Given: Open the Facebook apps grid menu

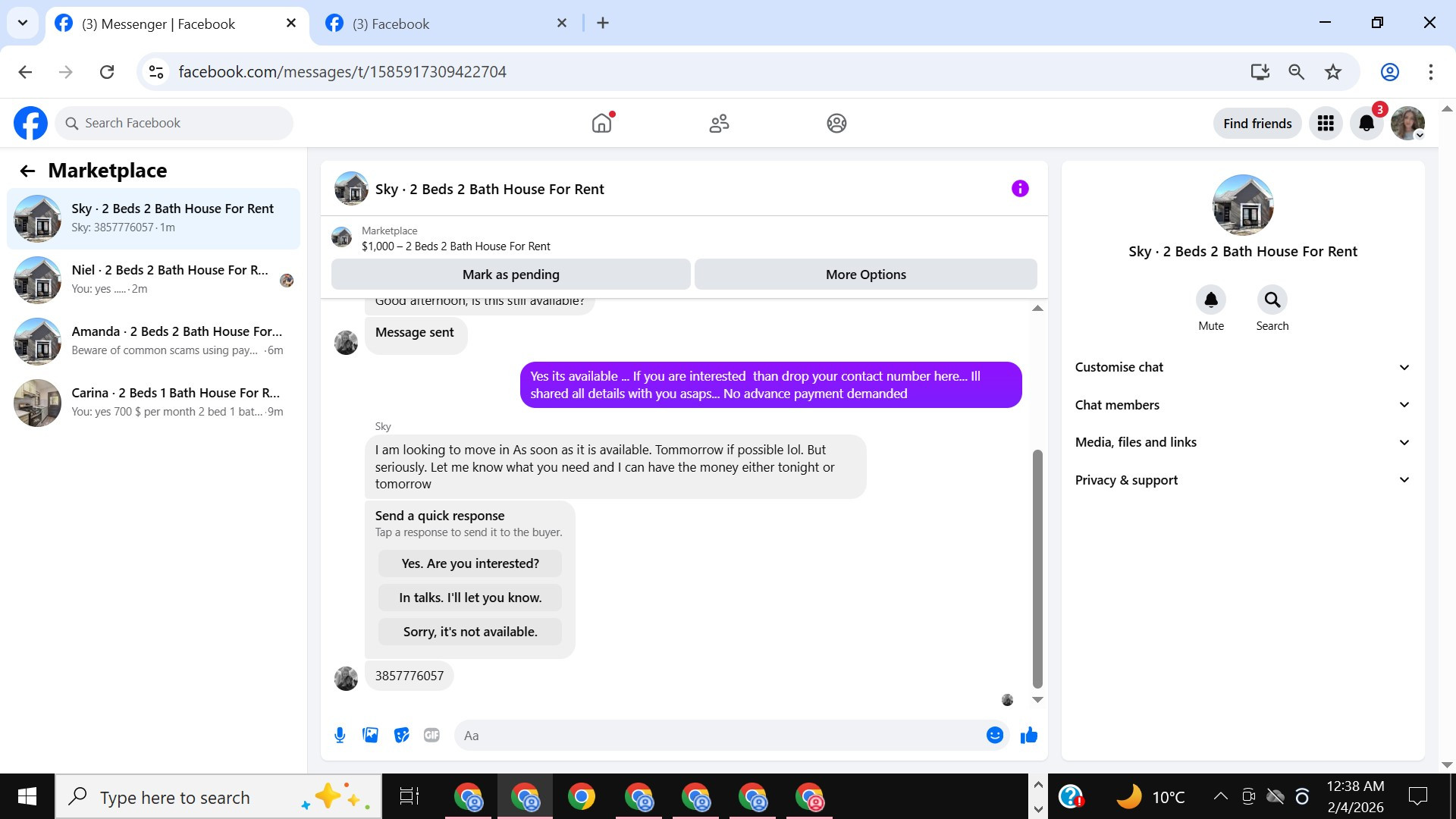Looking at the screenshot, I should [x=1325, y=124].
